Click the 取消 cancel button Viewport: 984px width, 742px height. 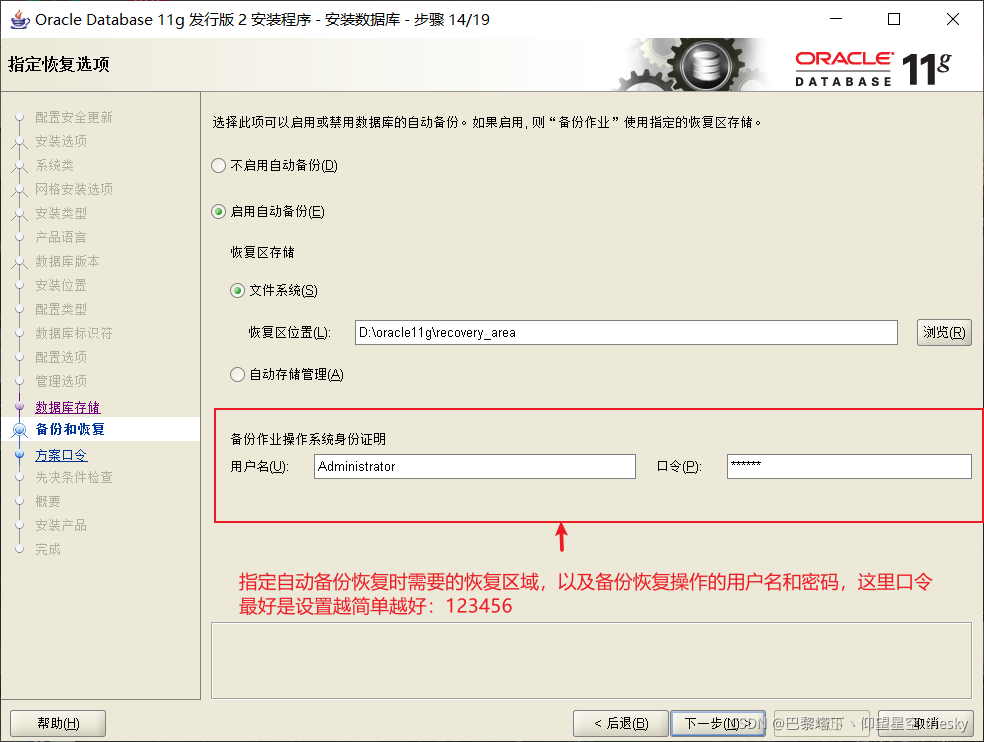926,723
